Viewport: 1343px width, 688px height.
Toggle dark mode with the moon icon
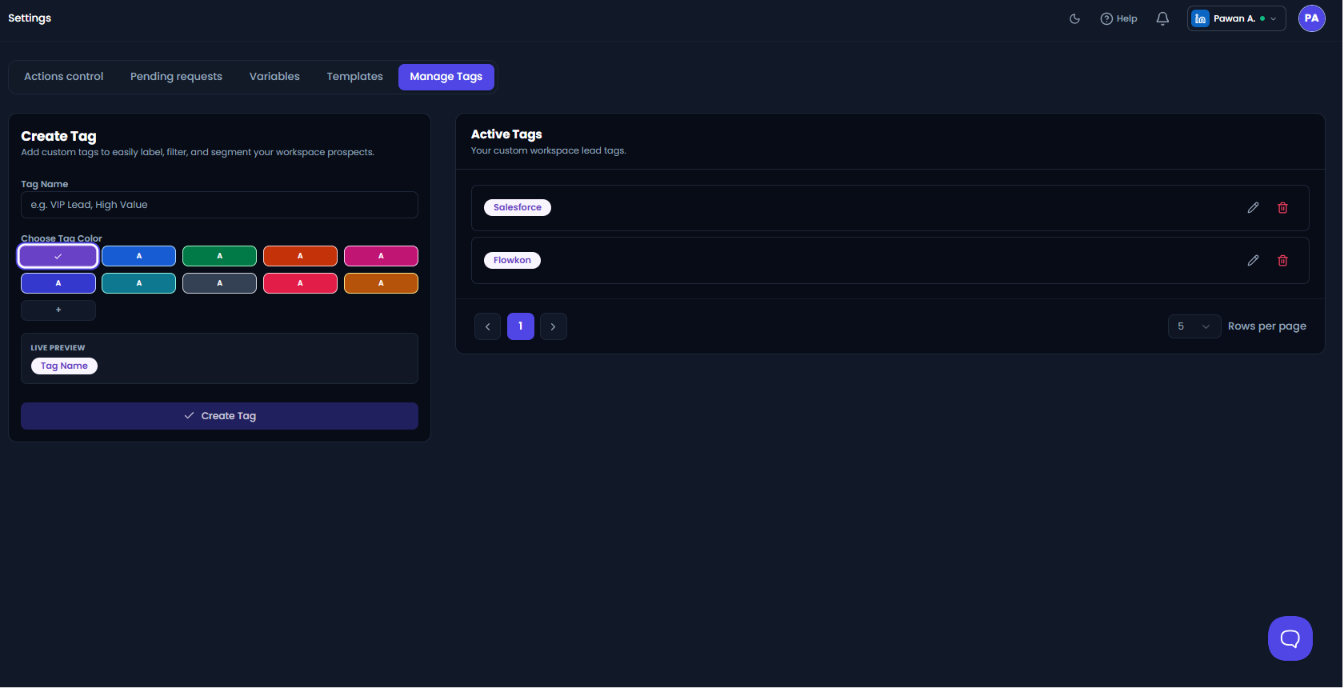coord(1075,18)
